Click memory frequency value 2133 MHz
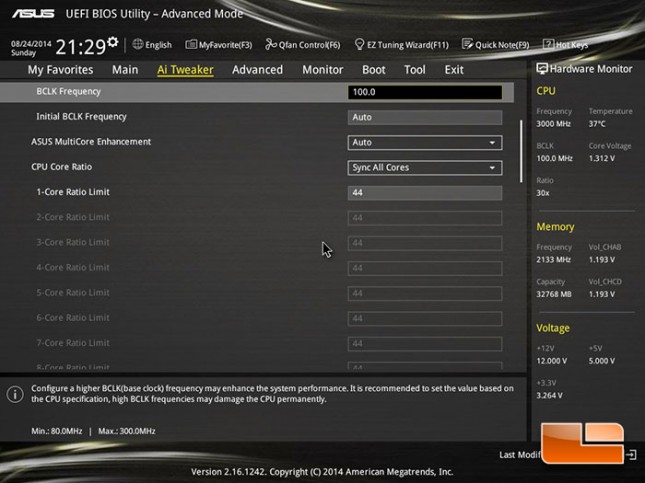Screen dimensions: 645x483 [x=553, y=260]
